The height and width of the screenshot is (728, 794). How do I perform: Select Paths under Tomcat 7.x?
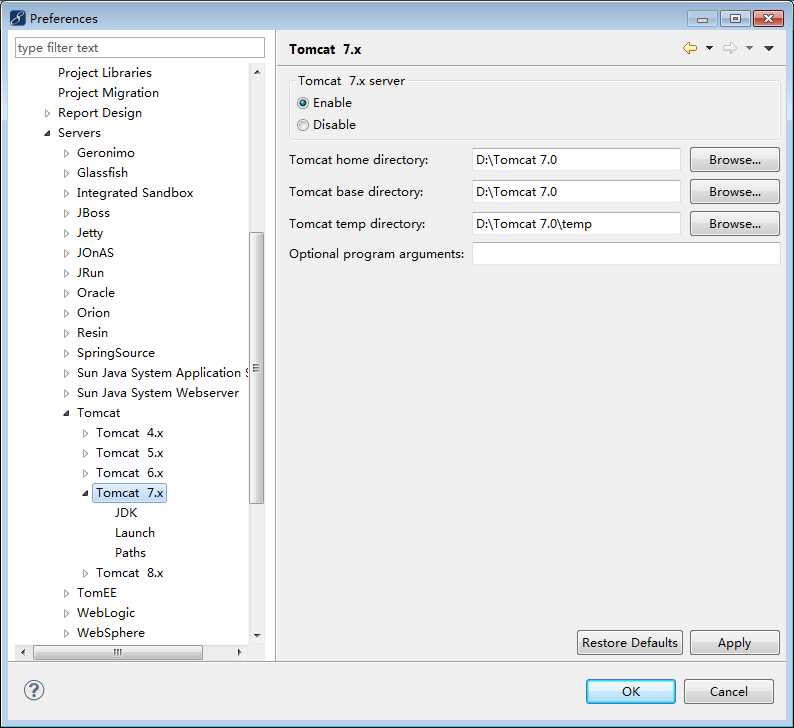click(x=130, y=552)
